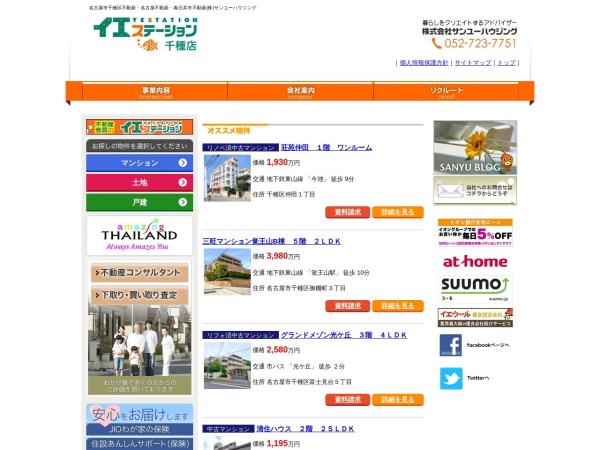This screenshot has width=600, height=450.
Task: Click the arrow on マンション button
Action: [x=183, y=163]
